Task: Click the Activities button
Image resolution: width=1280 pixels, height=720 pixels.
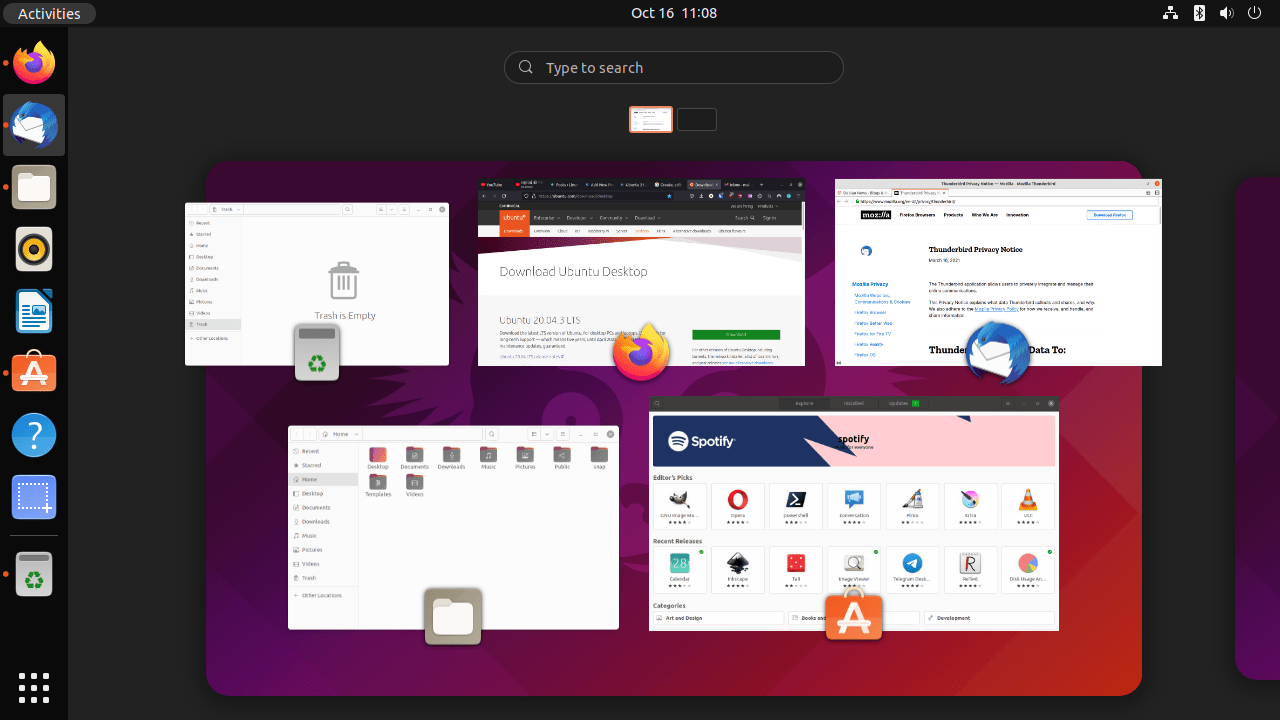Action: [x=49, y=13]
